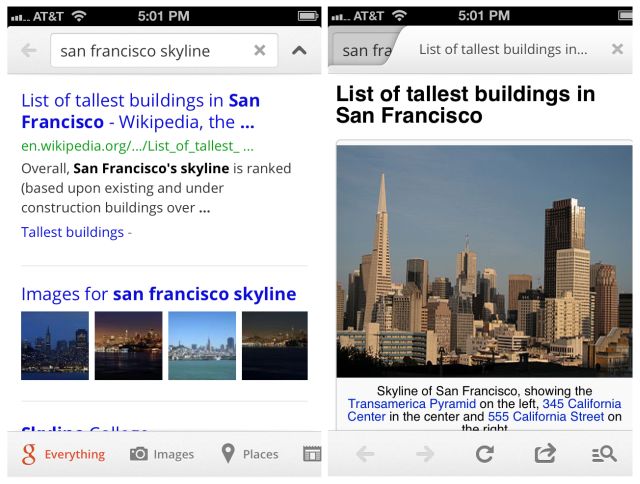Viewport: 640px width, 484px height.
Task: Return to the san francisco search tab
Action: [x=361, y=50]
